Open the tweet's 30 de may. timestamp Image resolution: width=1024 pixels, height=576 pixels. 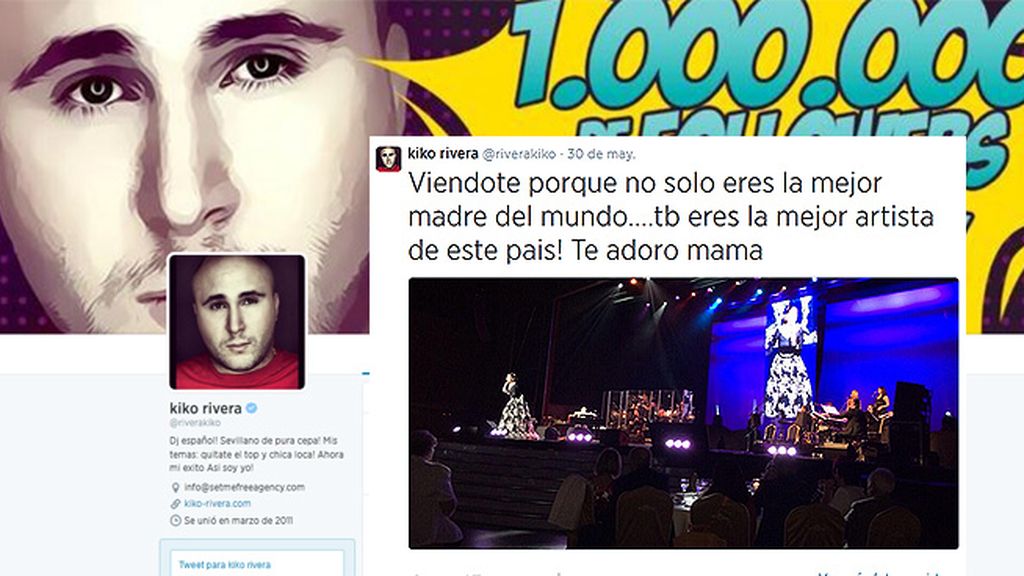[x=601, y=154]
